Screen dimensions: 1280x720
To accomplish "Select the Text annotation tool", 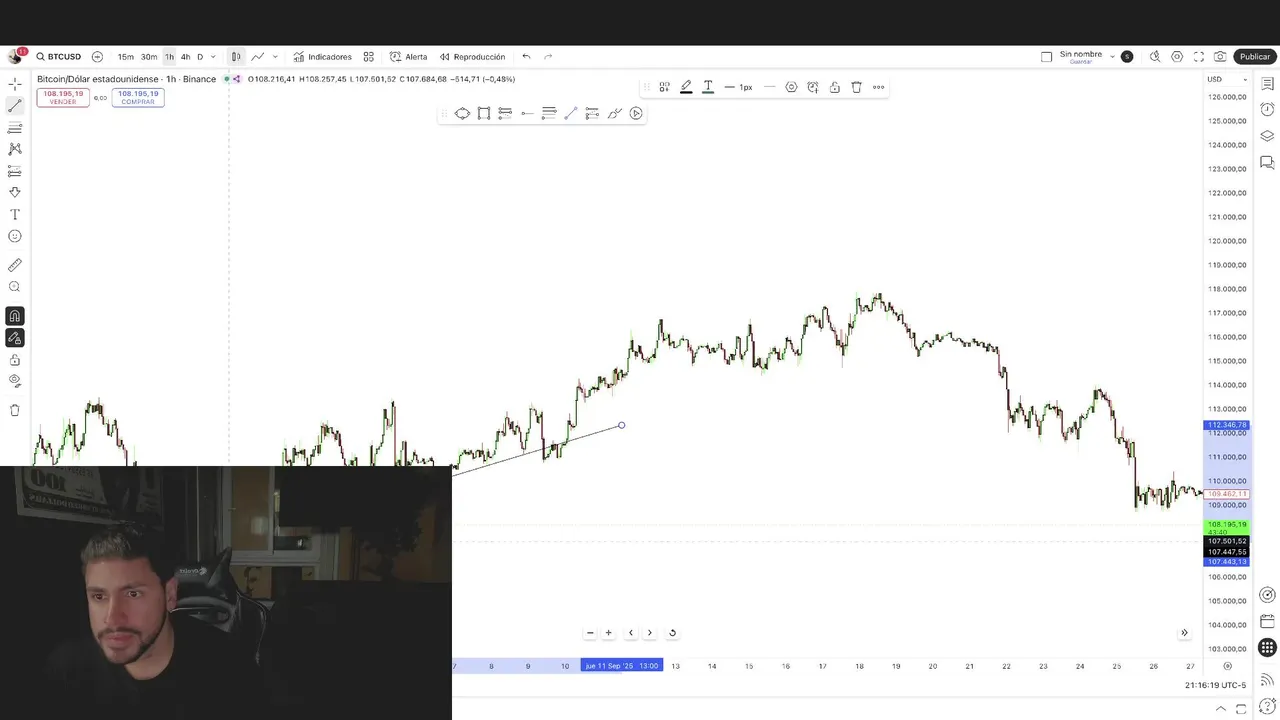I will coord(15,214).
